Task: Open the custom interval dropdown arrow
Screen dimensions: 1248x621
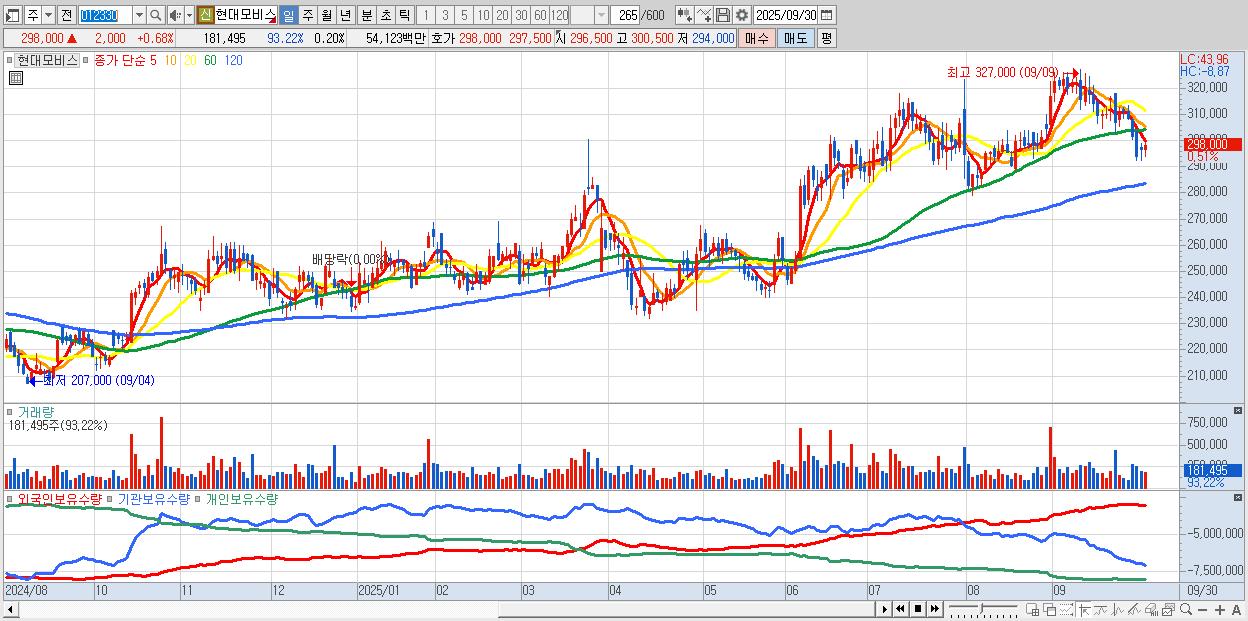Action: 601,15
